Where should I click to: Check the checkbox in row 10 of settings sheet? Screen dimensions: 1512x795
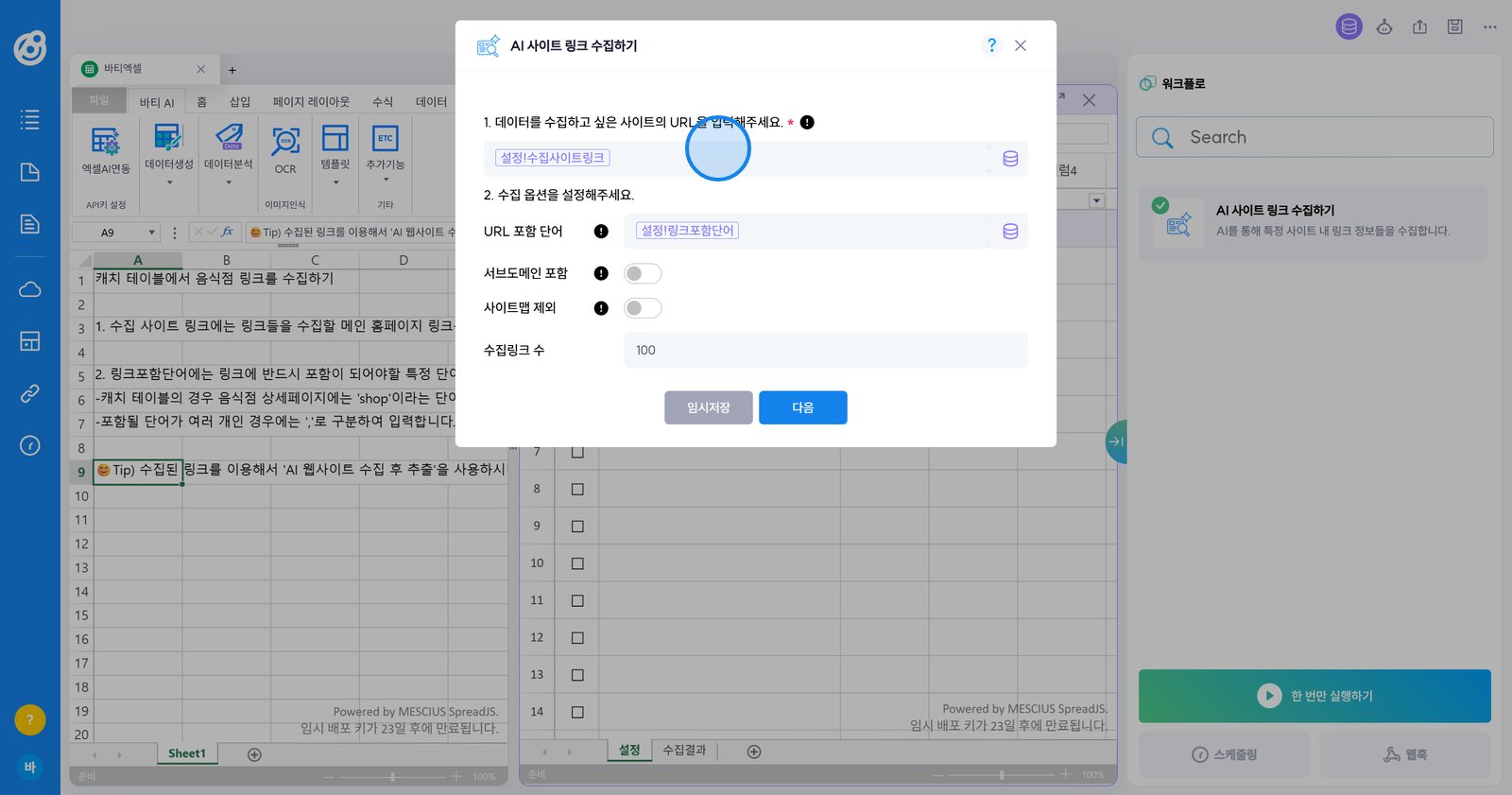tap(577, 563)
